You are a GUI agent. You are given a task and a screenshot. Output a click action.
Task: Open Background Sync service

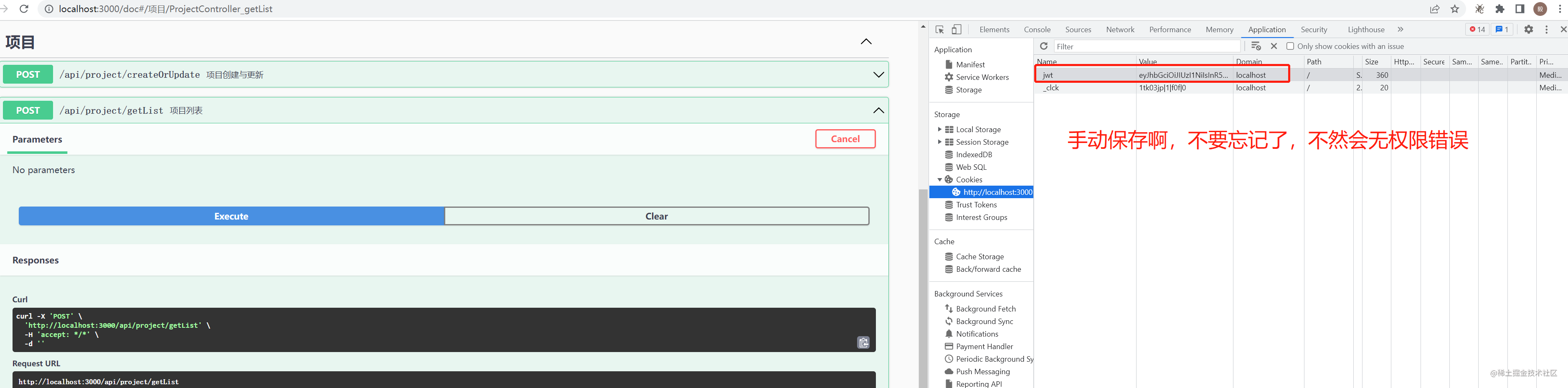[x=984, y=322]
